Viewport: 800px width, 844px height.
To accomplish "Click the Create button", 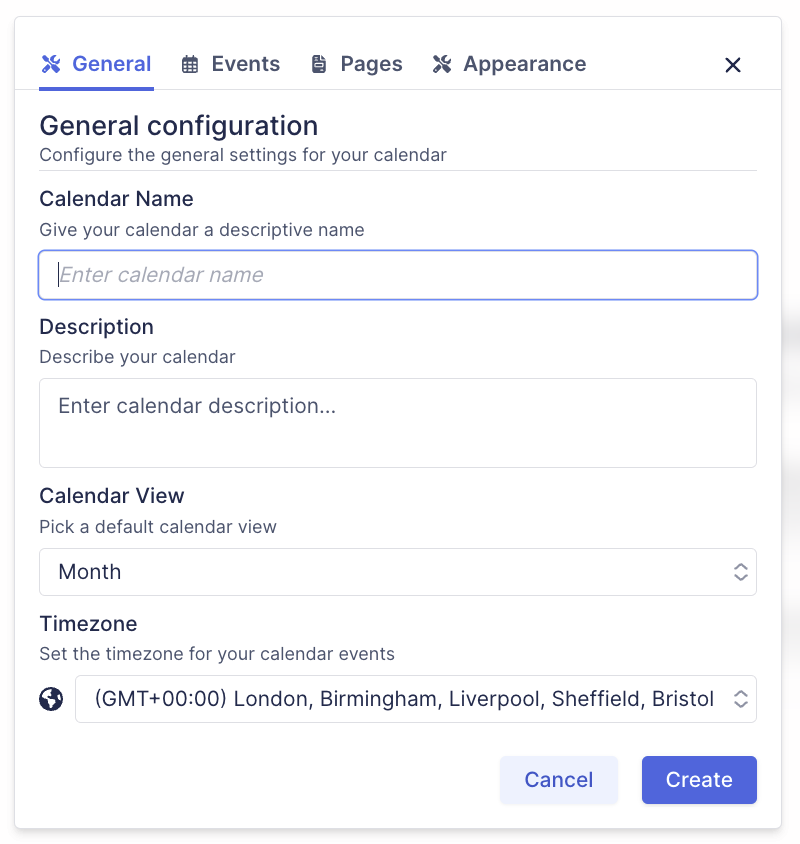I will 699,780.
